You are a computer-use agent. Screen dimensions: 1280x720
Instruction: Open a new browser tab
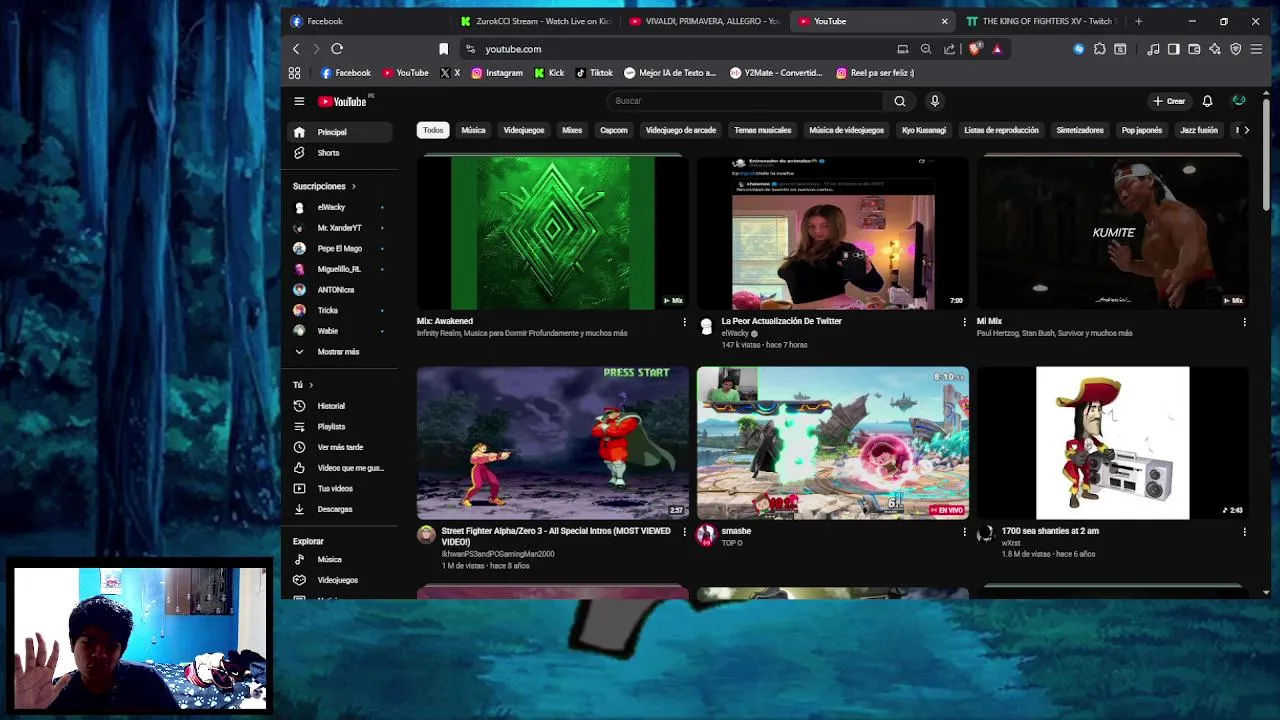[x=1138, y=21]
